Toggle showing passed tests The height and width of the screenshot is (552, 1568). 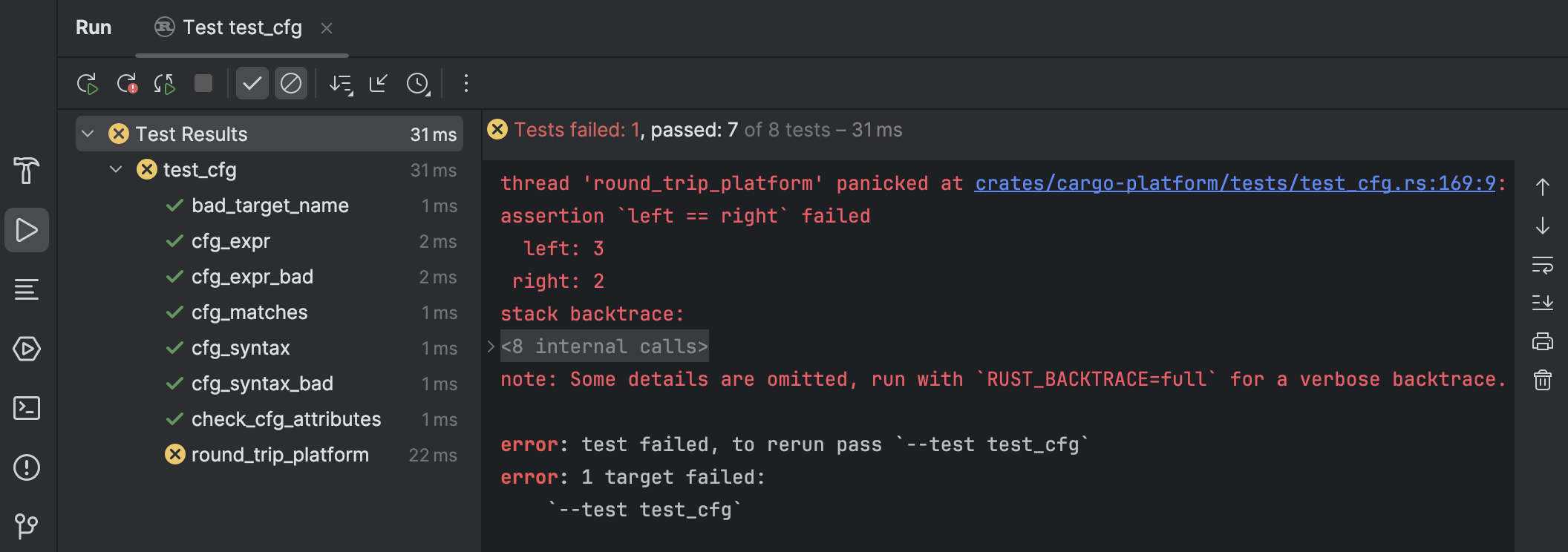point(252,83)
